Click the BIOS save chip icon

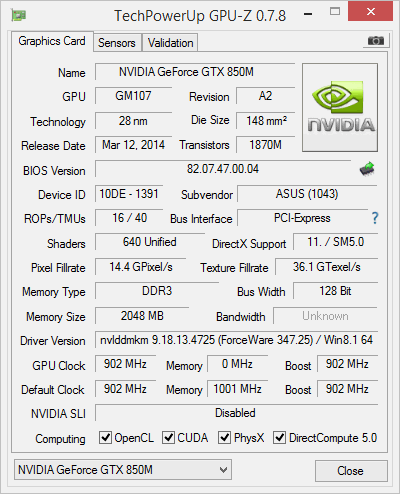pyautogui.click(x=367, y=169)
